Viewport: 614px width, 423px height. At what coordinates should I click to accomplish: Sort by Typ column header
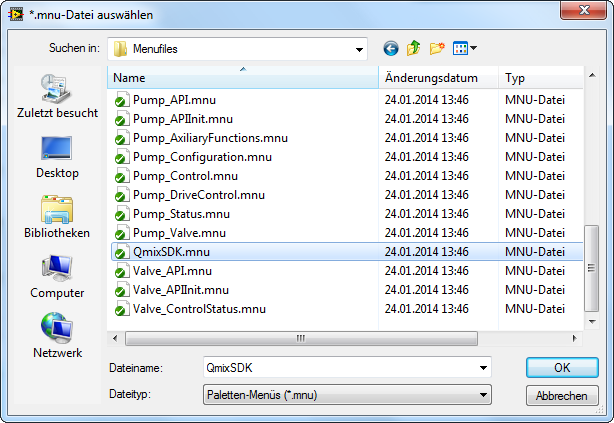[541, 78]
